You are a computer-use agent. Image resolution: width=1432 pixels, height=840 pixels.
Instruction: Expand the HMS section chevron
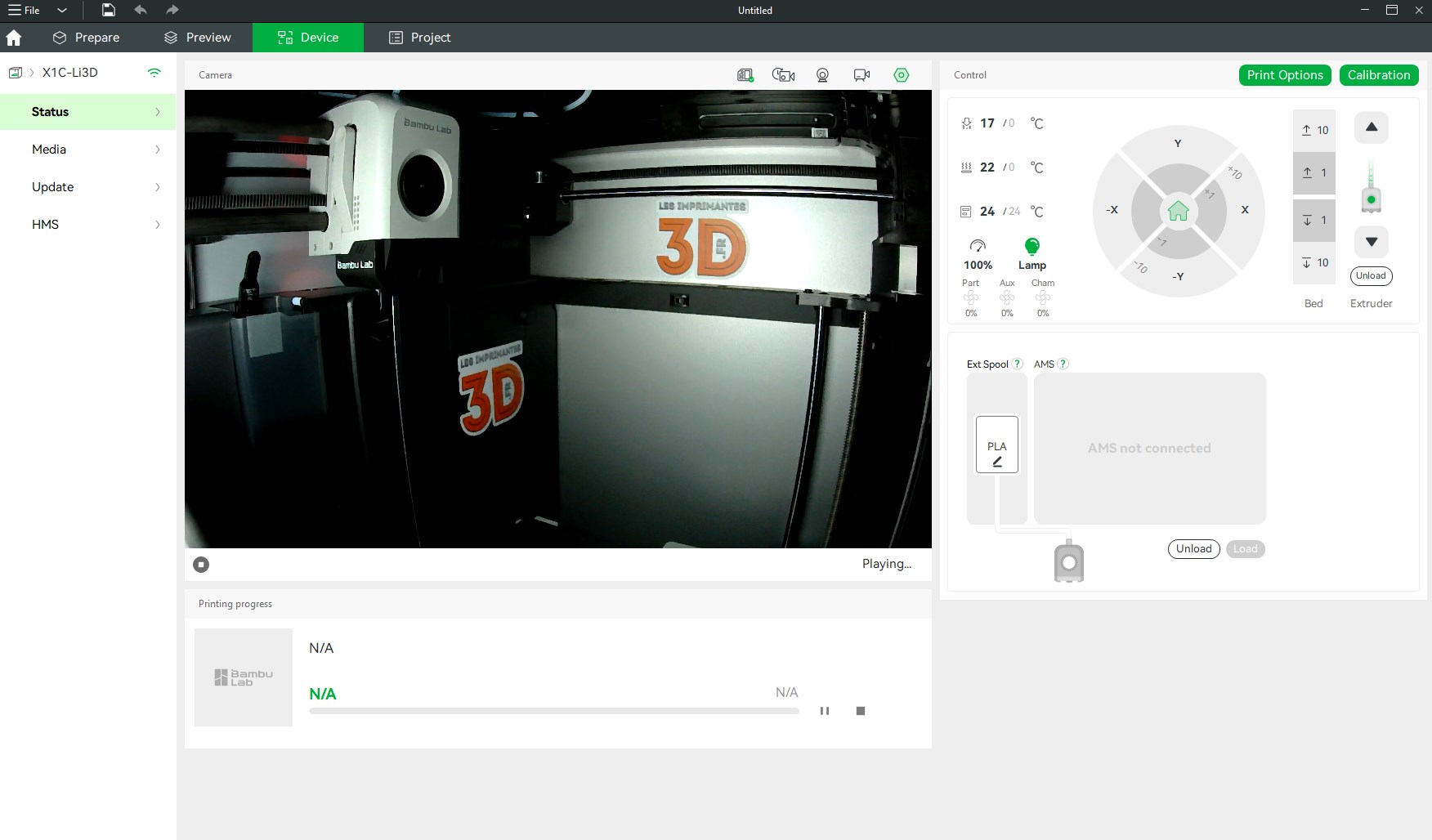click(x=158, y=225)
